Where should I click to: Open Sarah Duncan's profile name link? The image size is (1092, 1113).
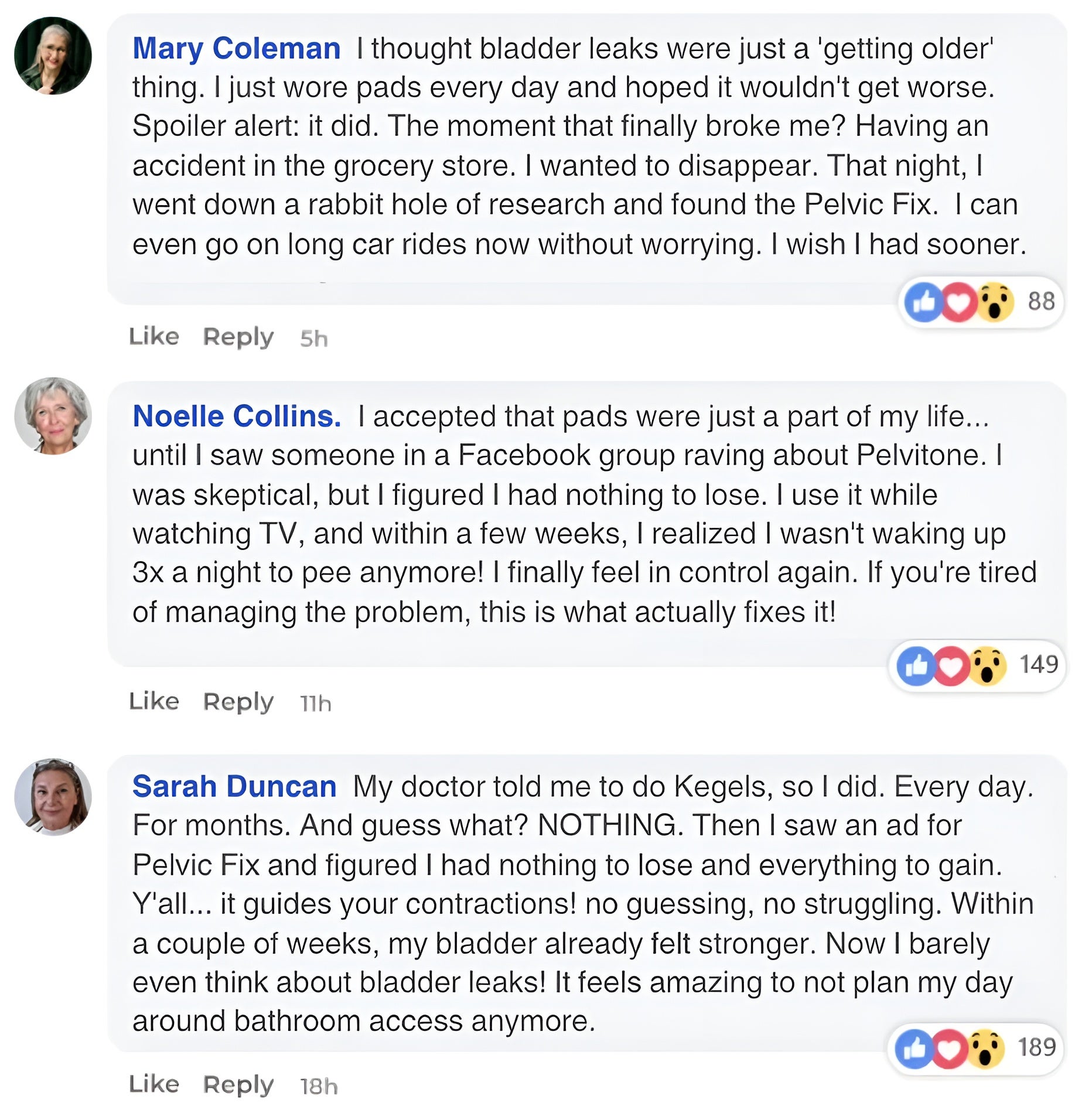click(x=234, y=786)
